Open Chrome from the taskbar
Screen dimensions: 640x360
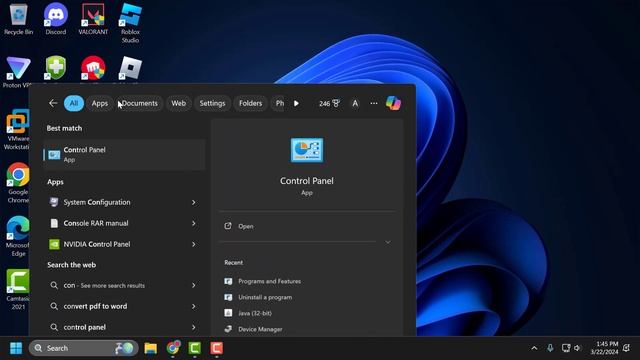[x=173, y=348]
